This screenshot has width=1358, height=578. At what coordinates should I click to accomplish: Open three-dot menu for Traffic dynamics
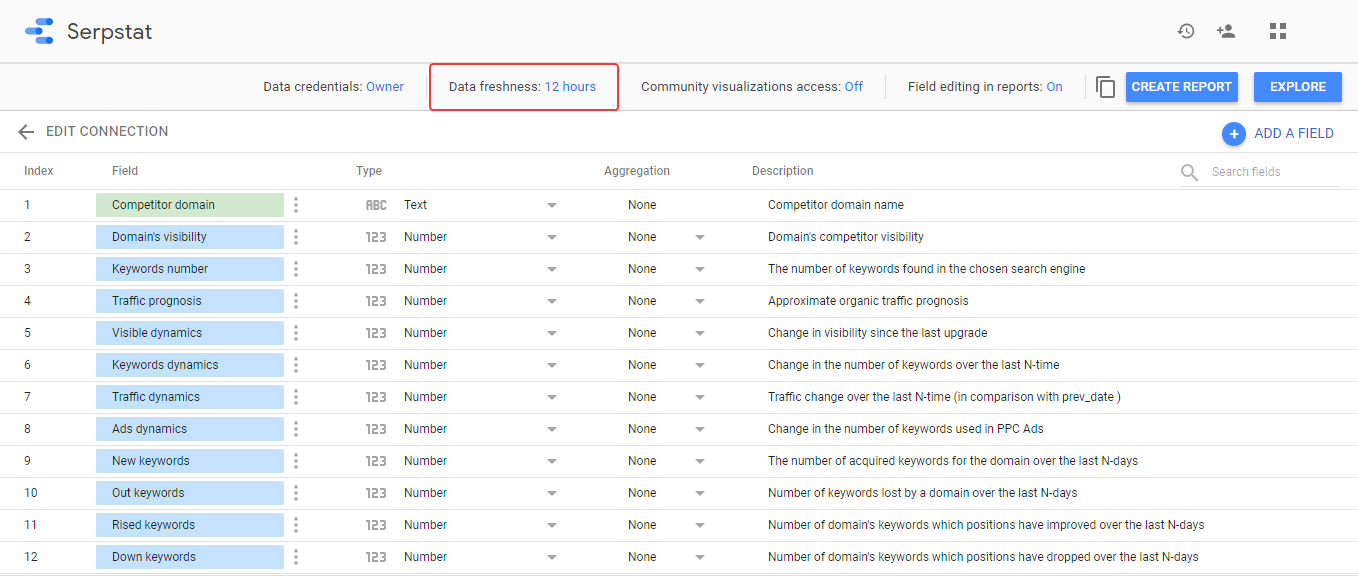[296, 397]
